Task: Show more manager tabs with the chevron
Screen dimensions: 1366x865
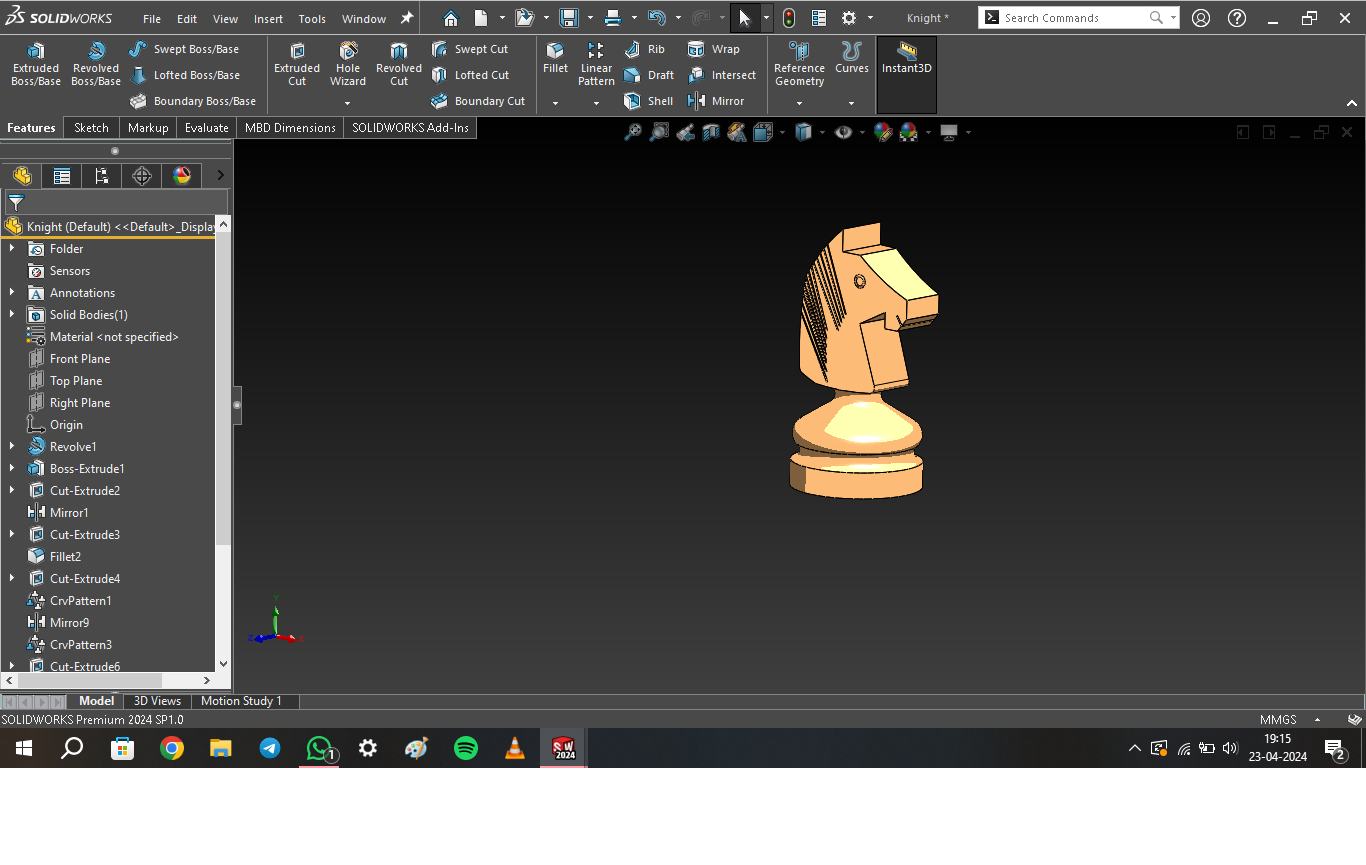Action: click(x=221, y=176)
